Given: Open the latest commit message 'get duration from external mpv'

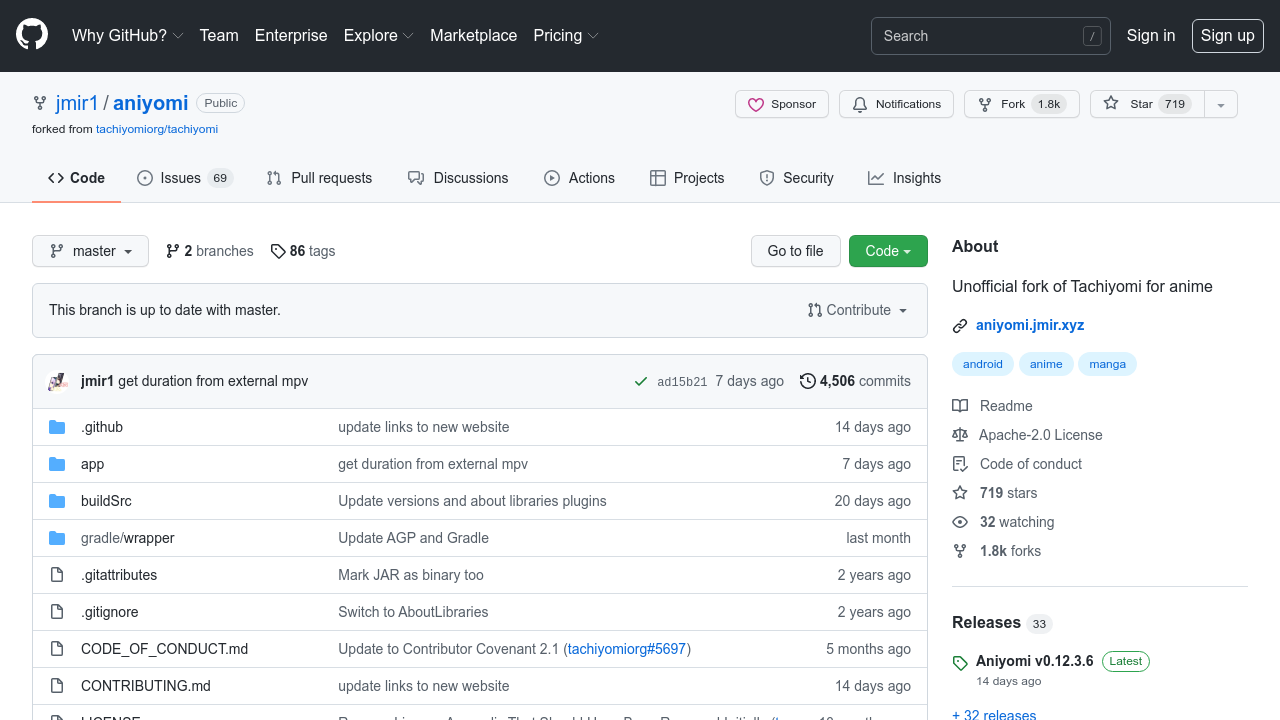Looking at the screenshot, I should (x=213, y=381).
